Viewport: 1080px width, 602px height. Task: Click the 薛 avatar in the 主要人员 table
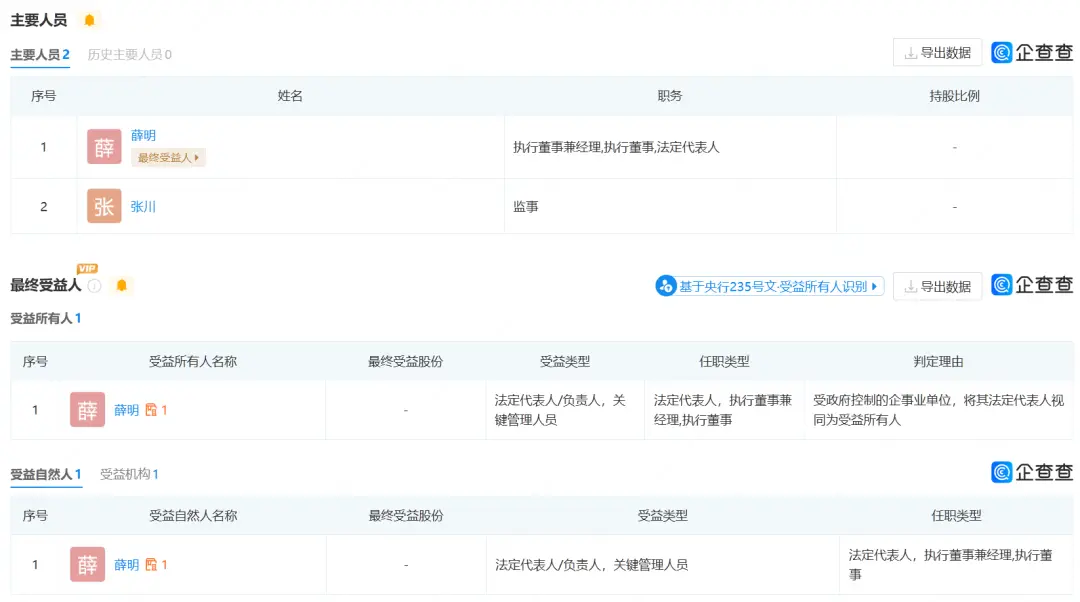click(x=104, y=147)
